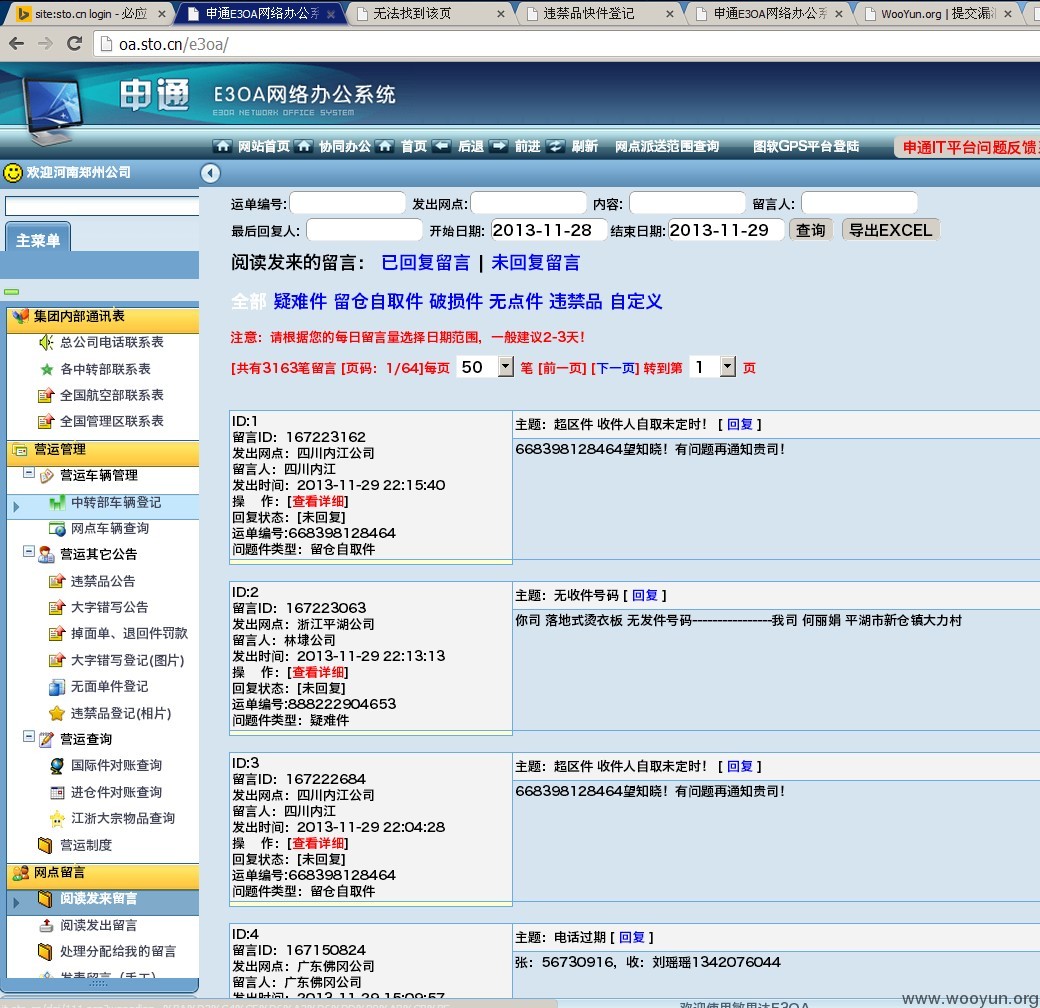Open 大字错写登记(图片) in sidebar
The width and height of the screenshot is (1040, 1008).
[x=127, y=661]
